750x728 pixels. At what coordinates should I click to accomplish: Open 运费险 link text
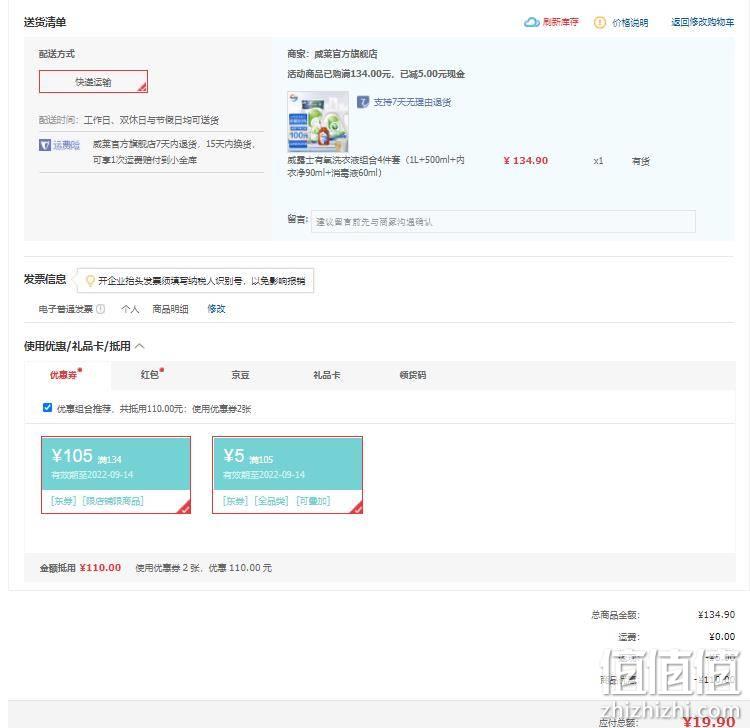tap(66, 145)
